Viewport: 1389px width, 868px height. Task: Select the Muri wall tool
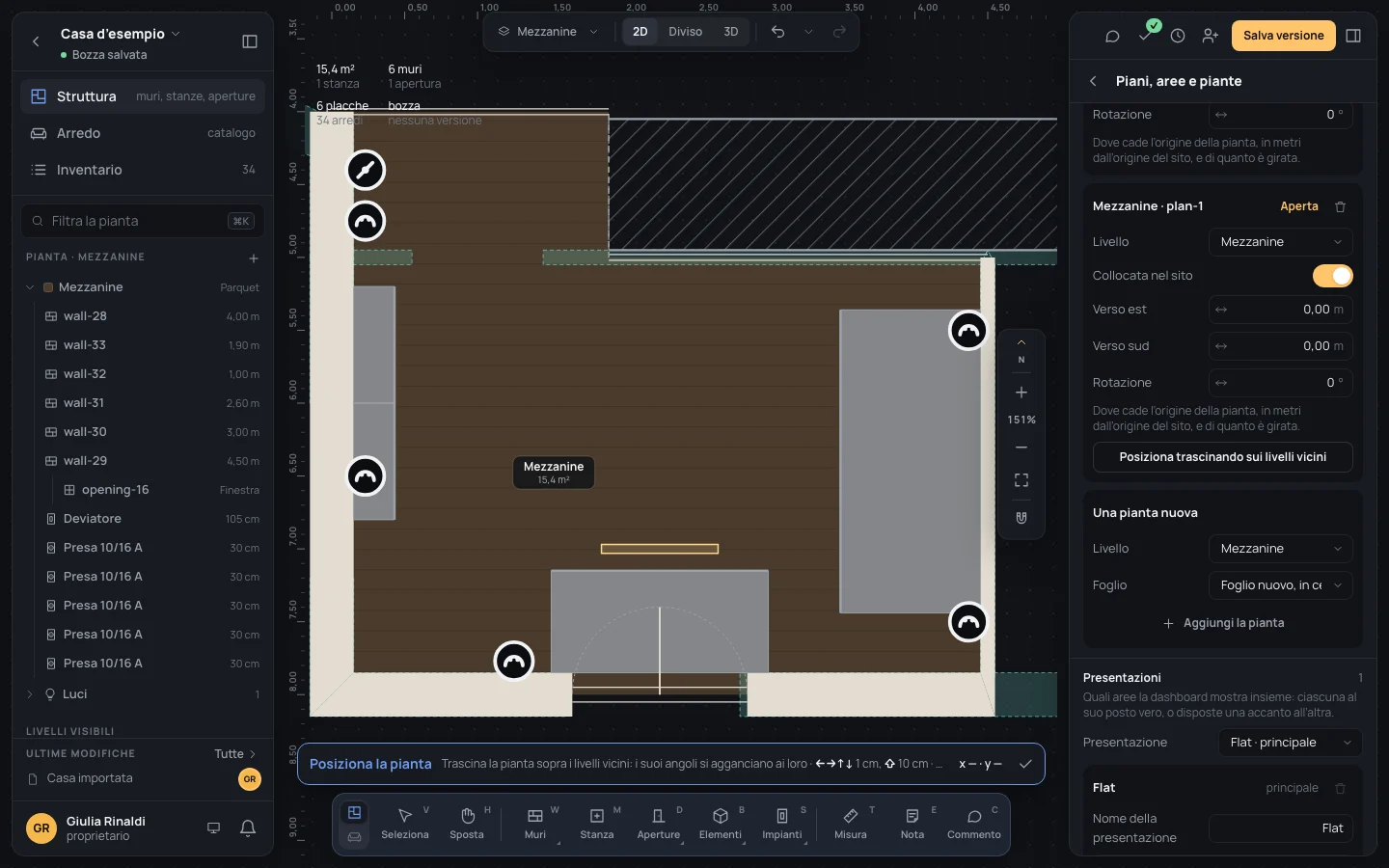(535, 823)
